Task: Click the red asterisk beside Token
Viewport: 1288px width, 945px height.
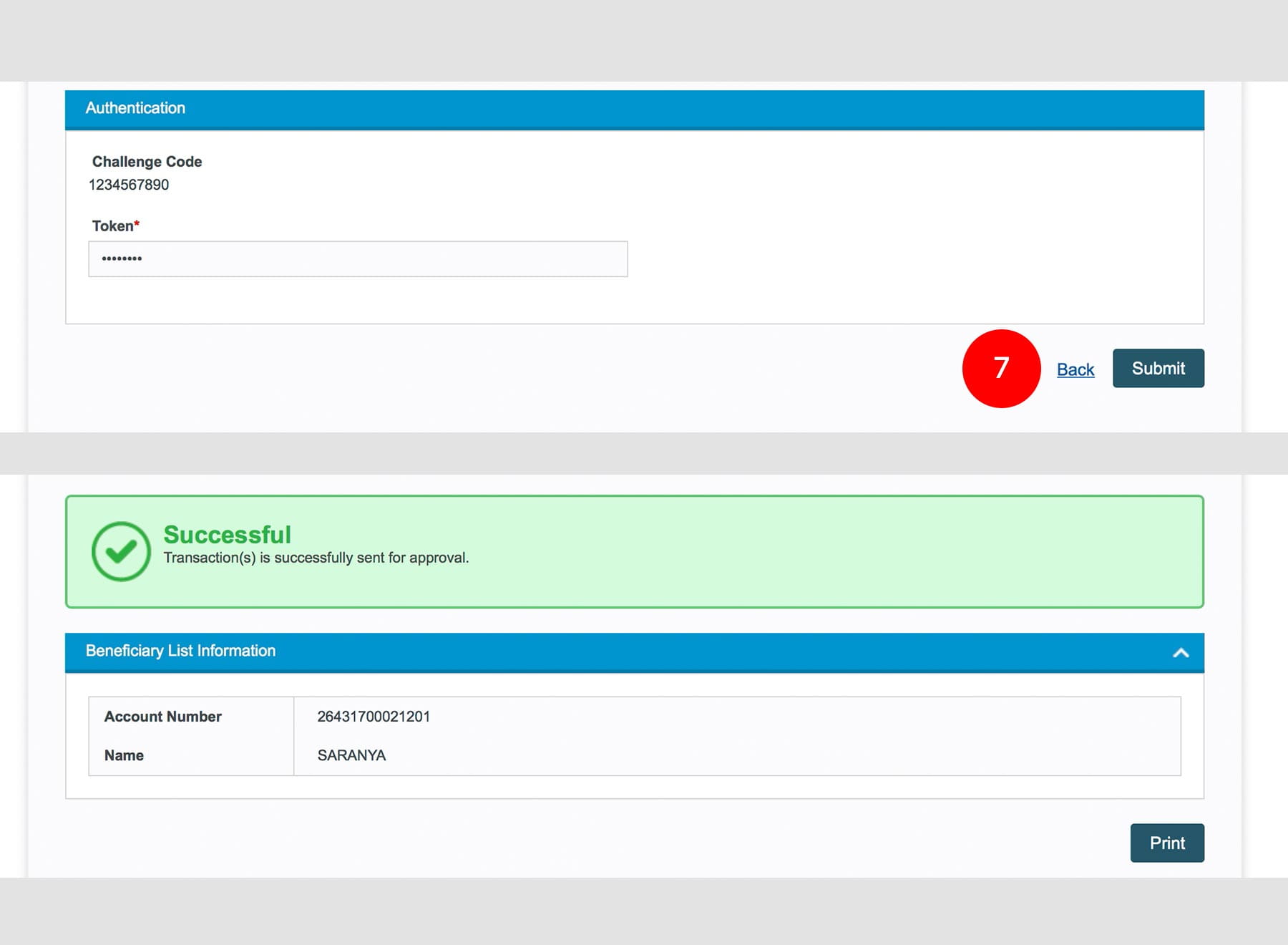Action: click(137, 224)
